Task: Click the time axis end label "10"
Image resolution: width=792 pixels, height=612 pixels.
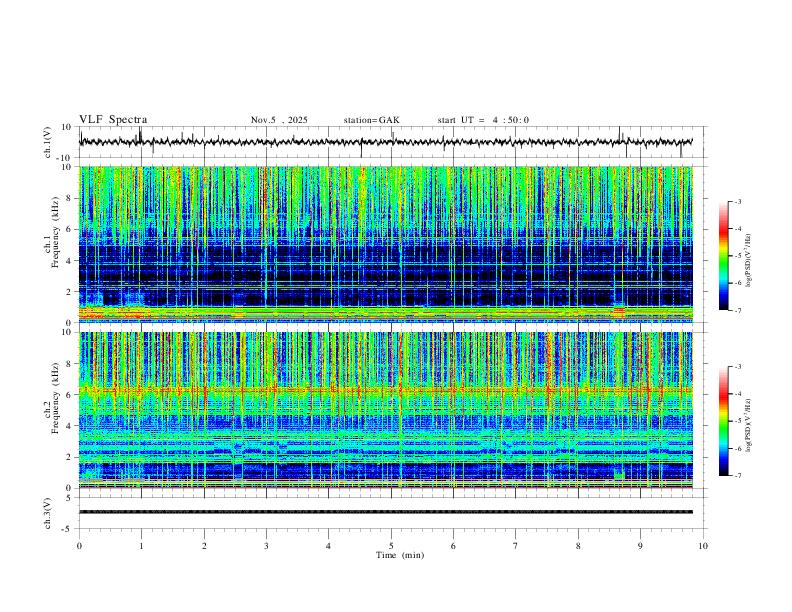Action: (x=703, y=546)
